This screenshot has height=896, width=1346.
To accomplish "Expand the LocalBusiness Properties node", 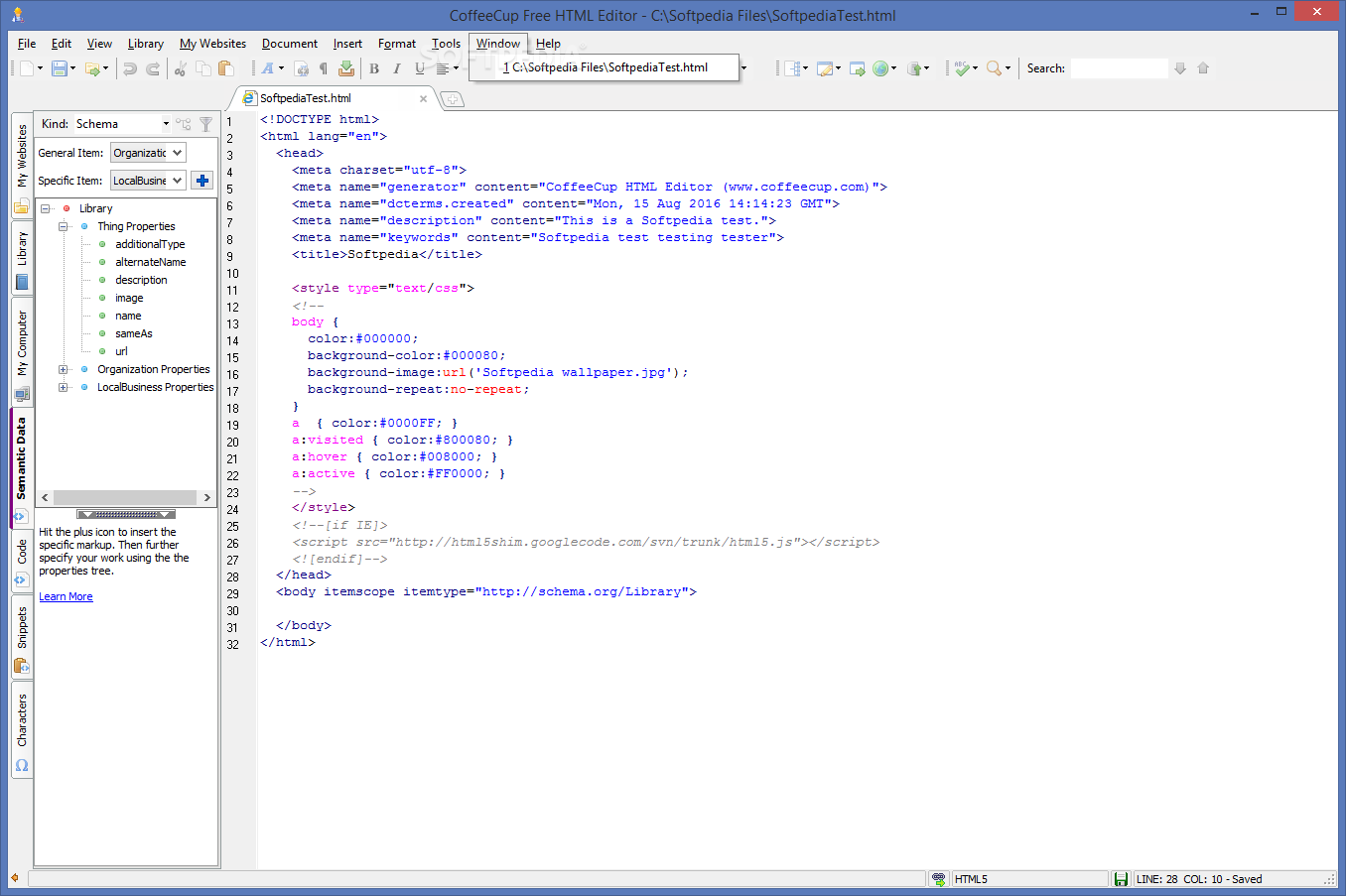I will tap(64, 388).
